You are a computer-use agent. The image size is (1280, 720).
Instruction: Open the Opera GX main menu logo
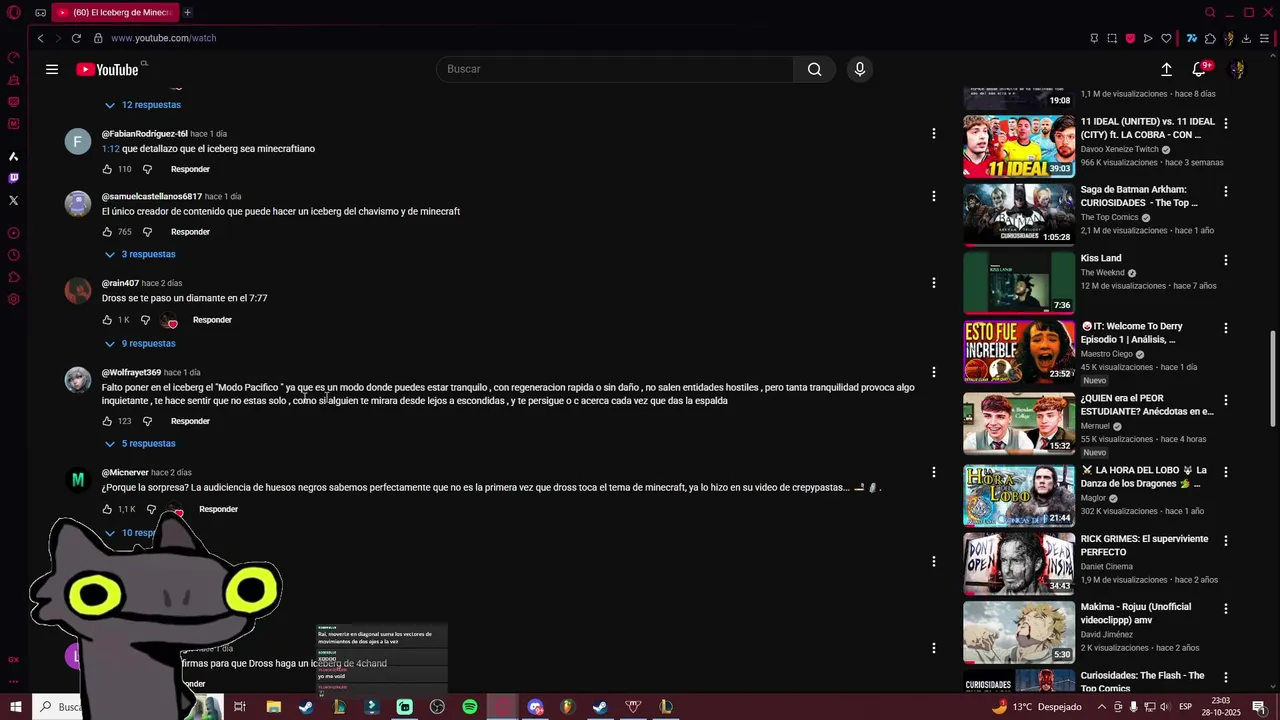click(13, 13)
